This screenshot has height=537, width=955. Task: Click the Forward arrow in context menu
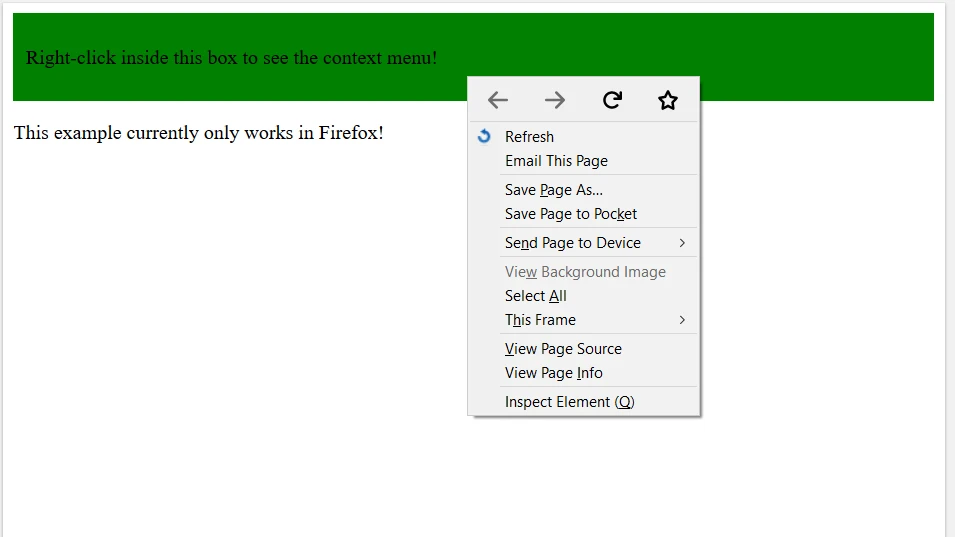point(554,100)
